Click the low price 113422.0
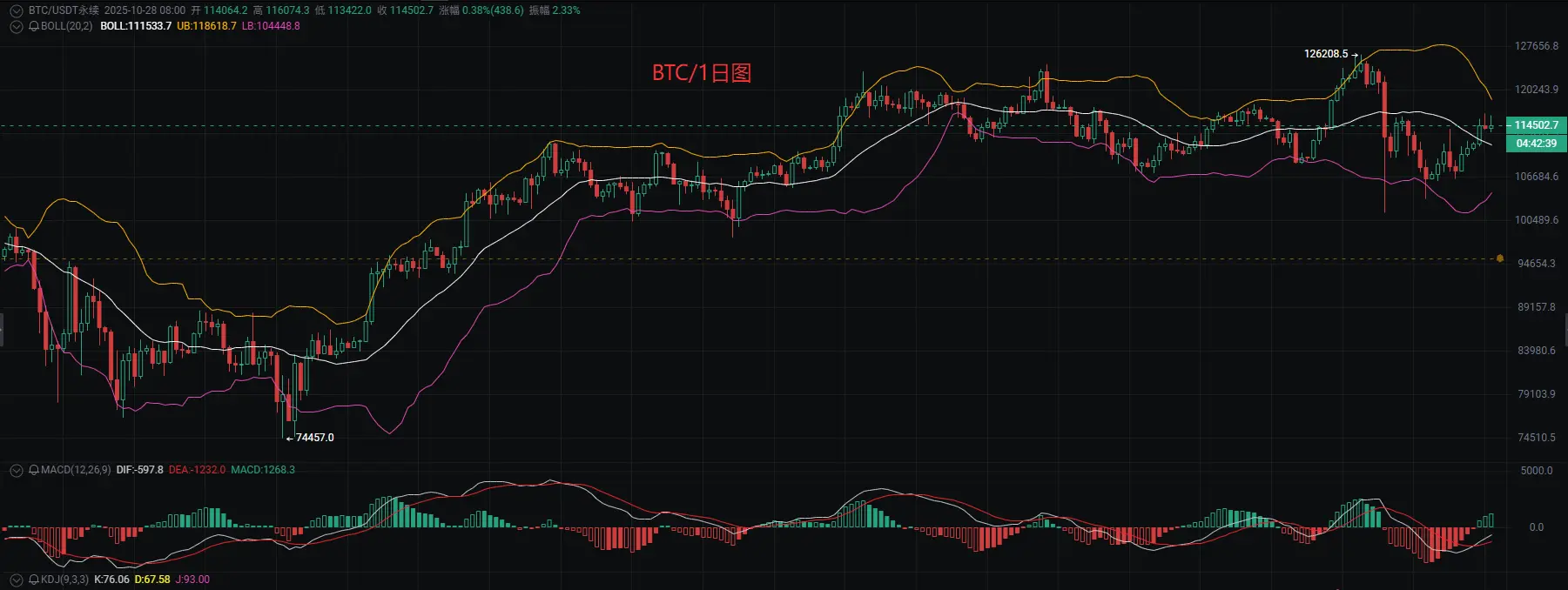Image resolution: width=1568 pixels, height=590 pixels. pyautogui.click(x=349, y=10)
